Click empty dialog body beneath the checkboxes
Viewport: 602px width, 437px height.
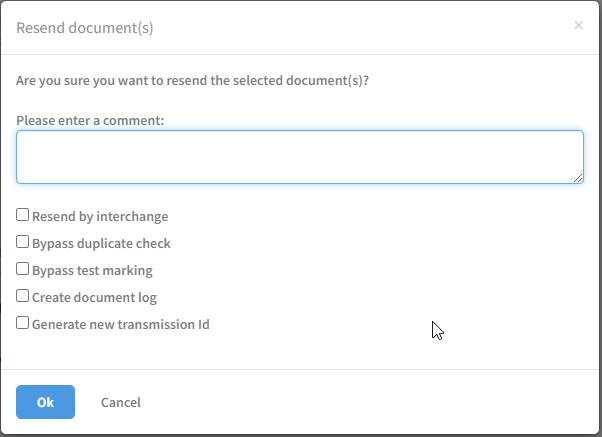(x=300, y=350)
